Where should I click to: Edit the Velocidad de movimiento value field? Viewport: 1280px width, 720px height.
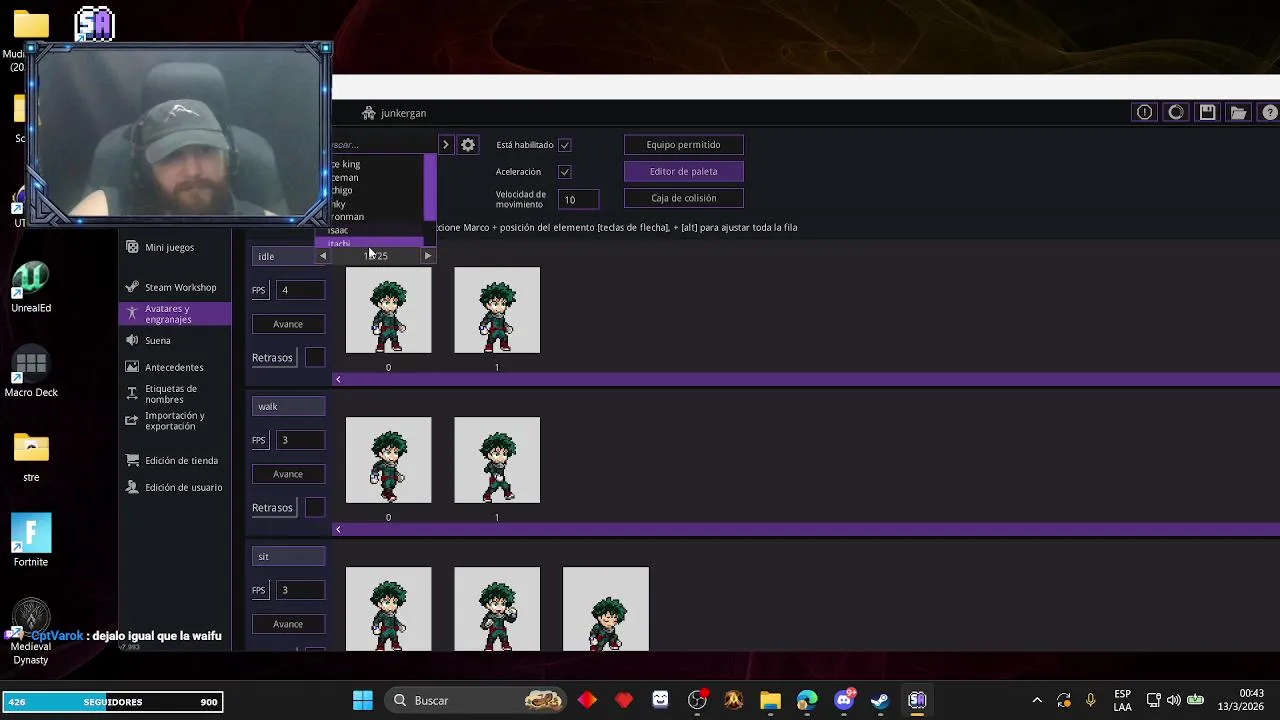tap(579, 199)
